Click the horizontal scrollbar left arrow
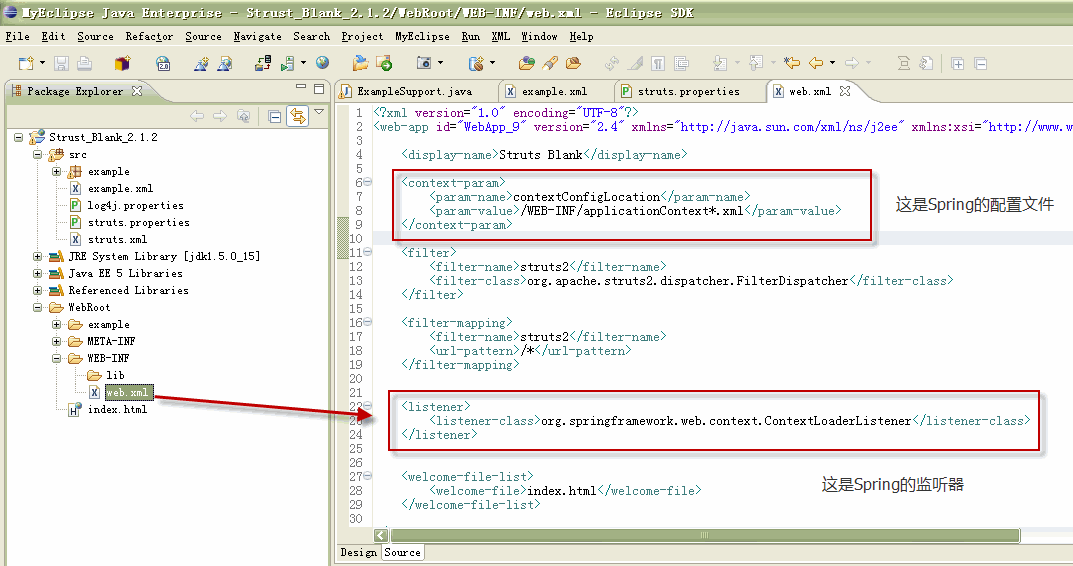The image size is (1073, 566). click(381, 535)
